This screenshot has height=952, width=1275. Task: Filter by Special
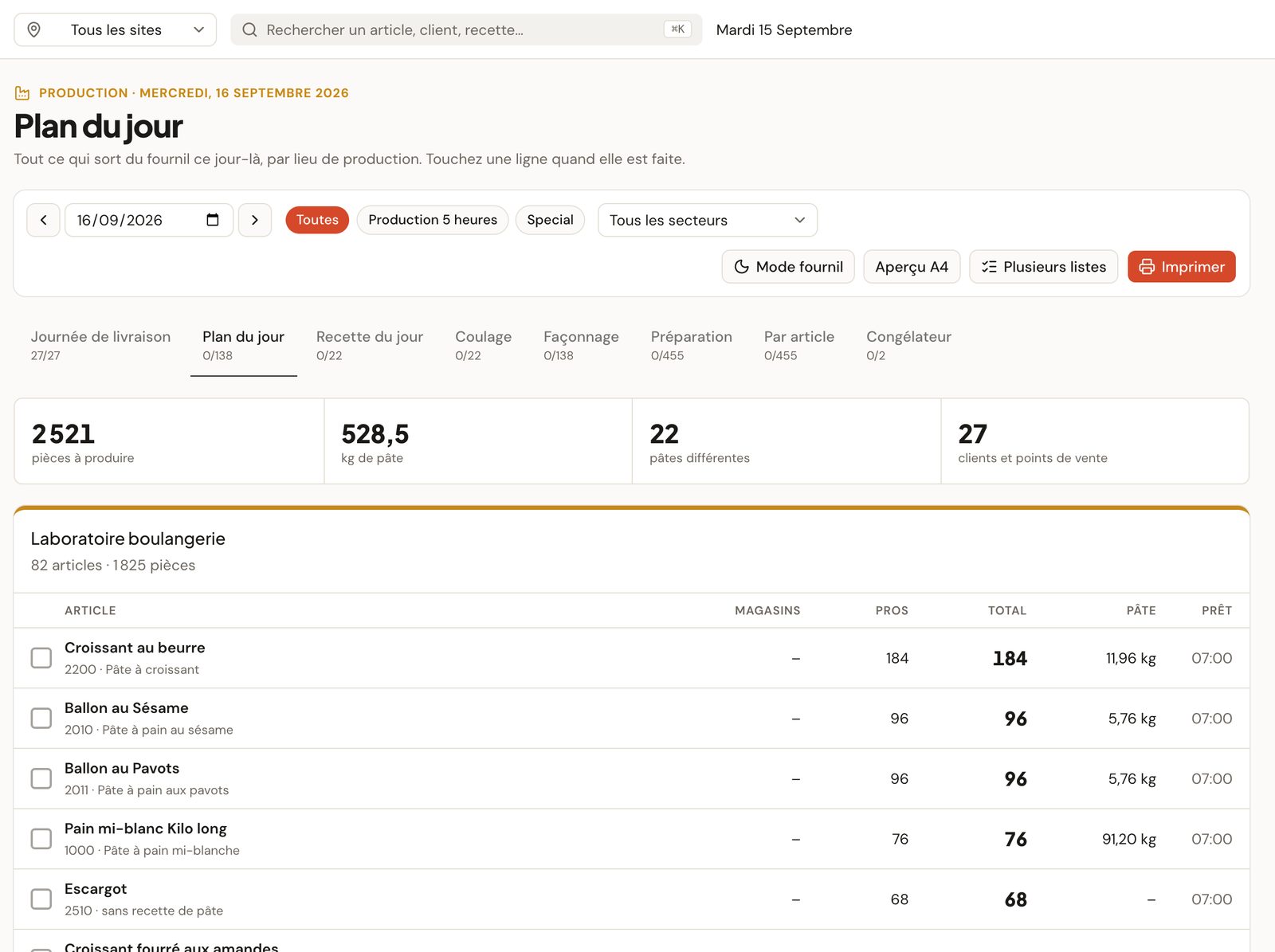(x=550, y=220)
